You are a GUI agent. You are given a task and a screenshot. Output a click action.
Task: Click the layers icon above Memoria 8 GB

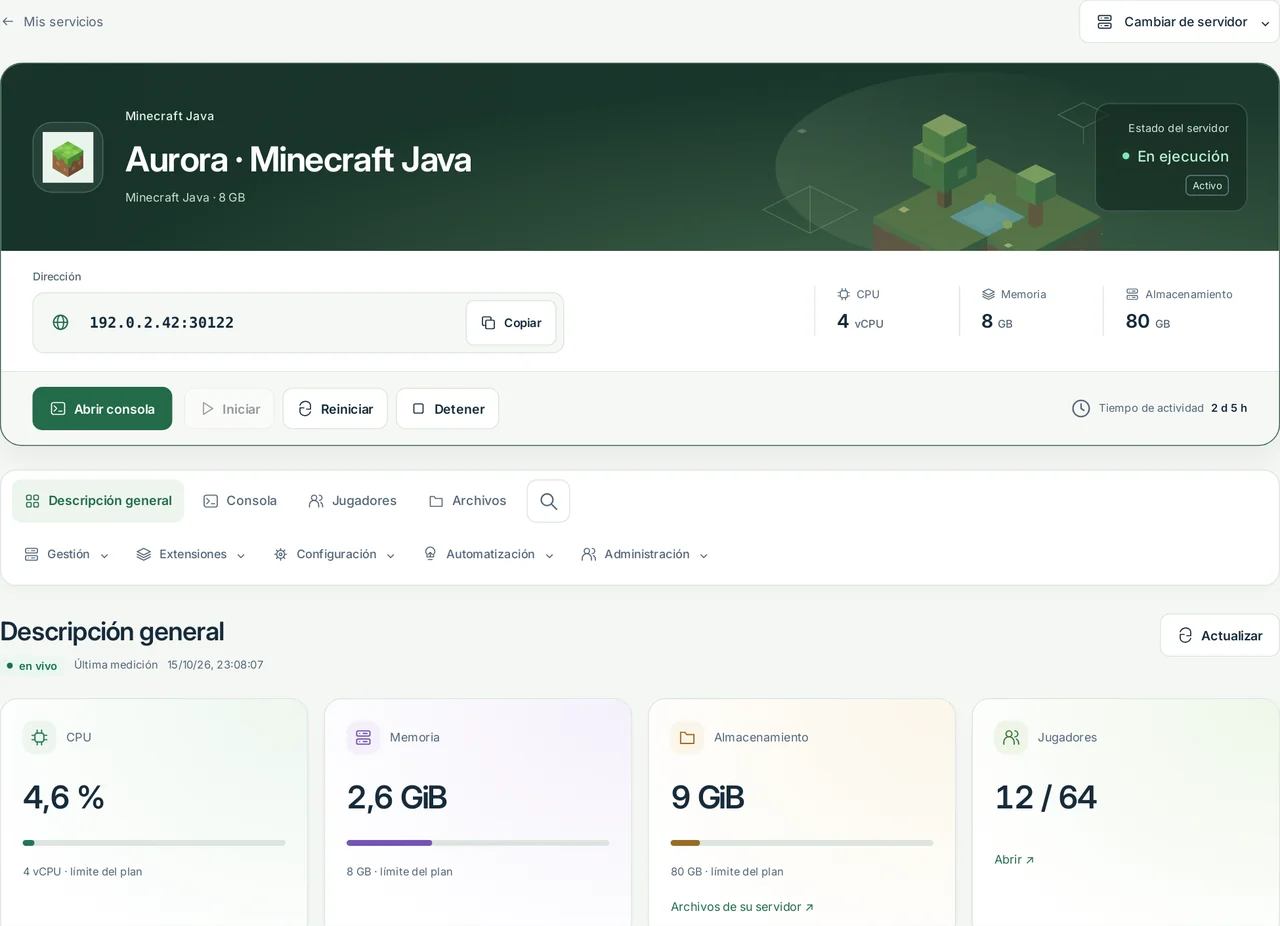[988, 294]
